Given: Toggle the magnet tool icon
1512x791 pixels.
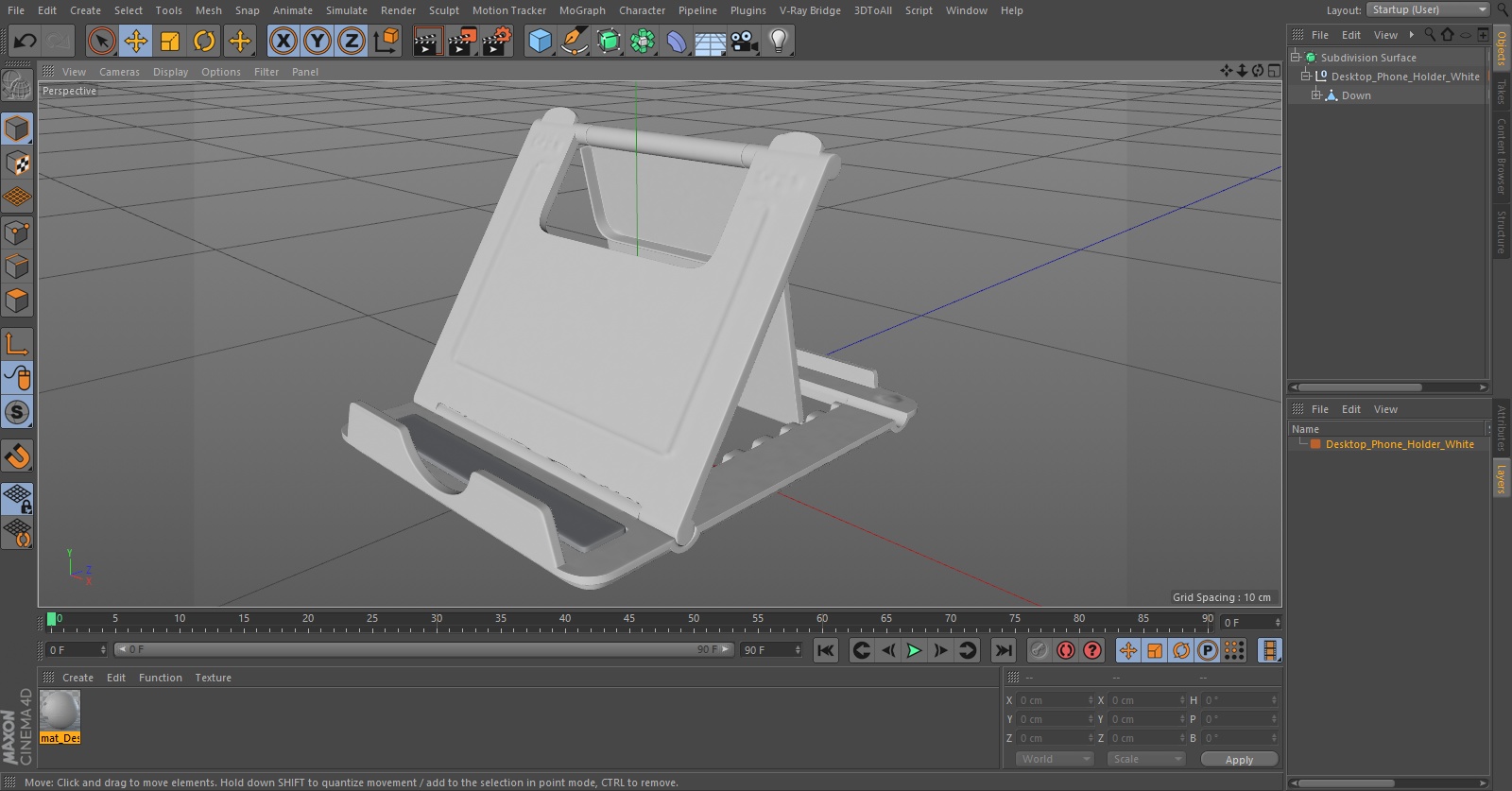Looking at the screenshot, I should click(17, 456).
